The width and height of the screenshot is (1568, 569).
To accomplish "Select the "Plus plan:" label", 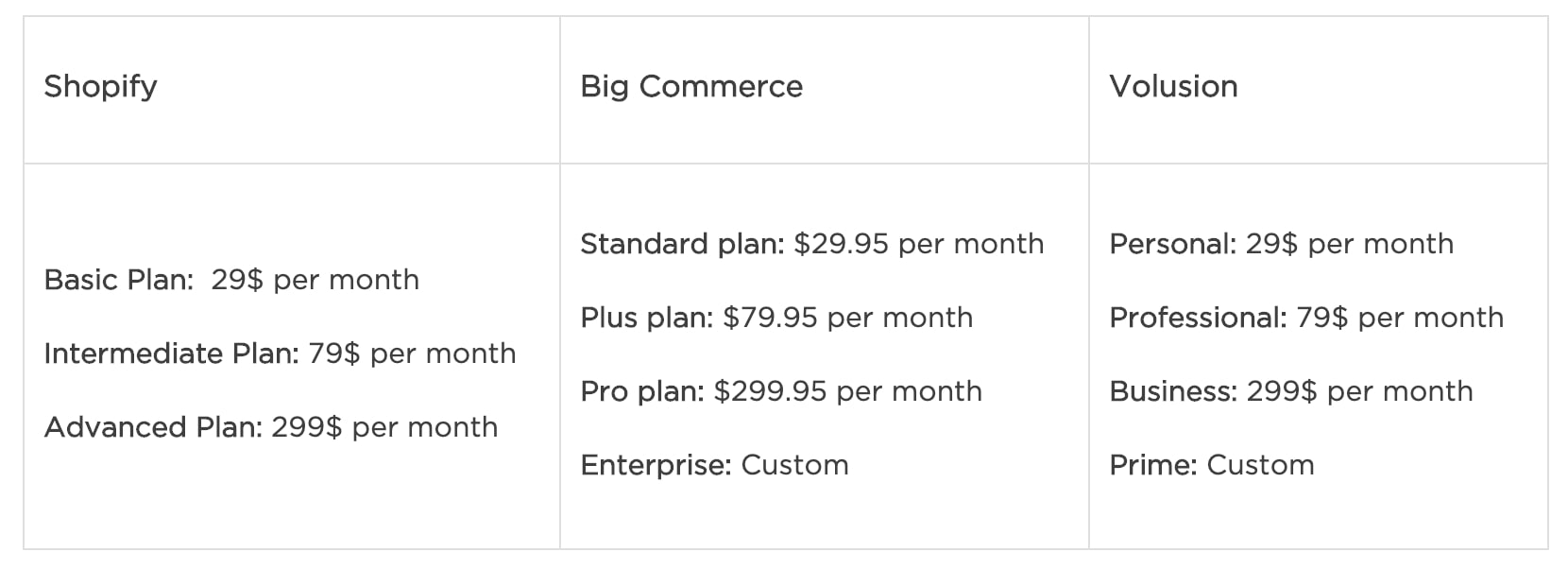I will [x=646, y=319].
